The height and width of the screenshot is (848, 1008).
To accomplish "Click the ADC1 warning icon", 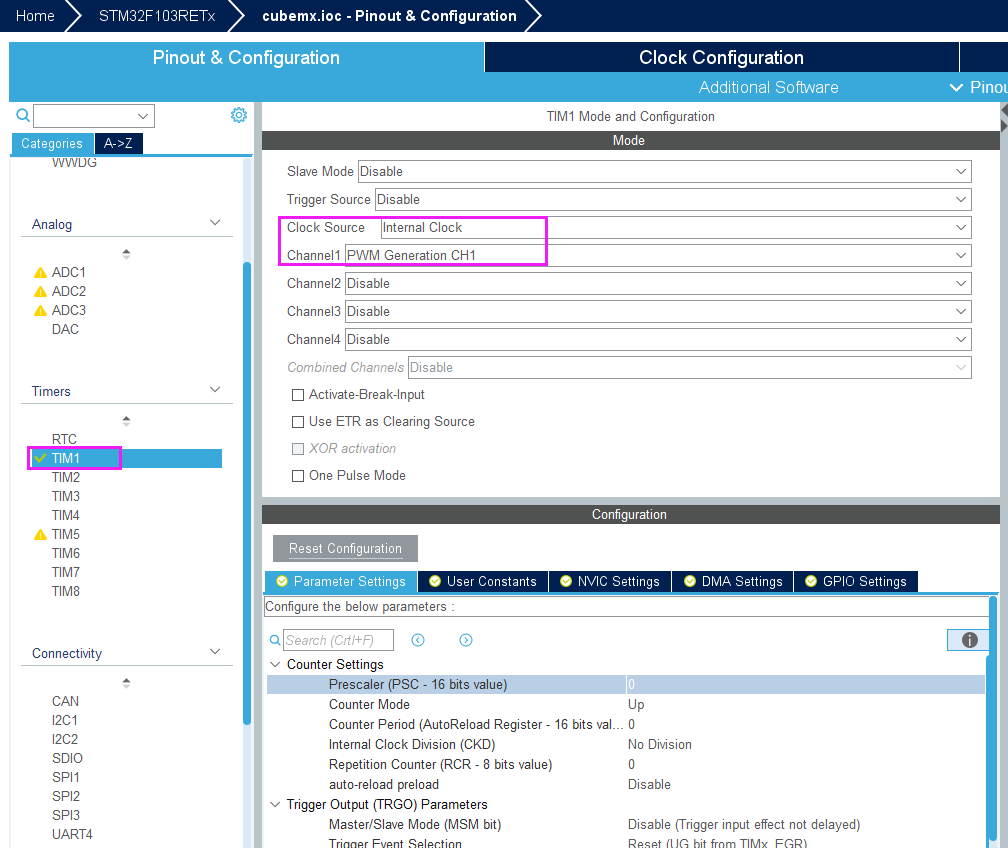I will (x=40, y=272).
